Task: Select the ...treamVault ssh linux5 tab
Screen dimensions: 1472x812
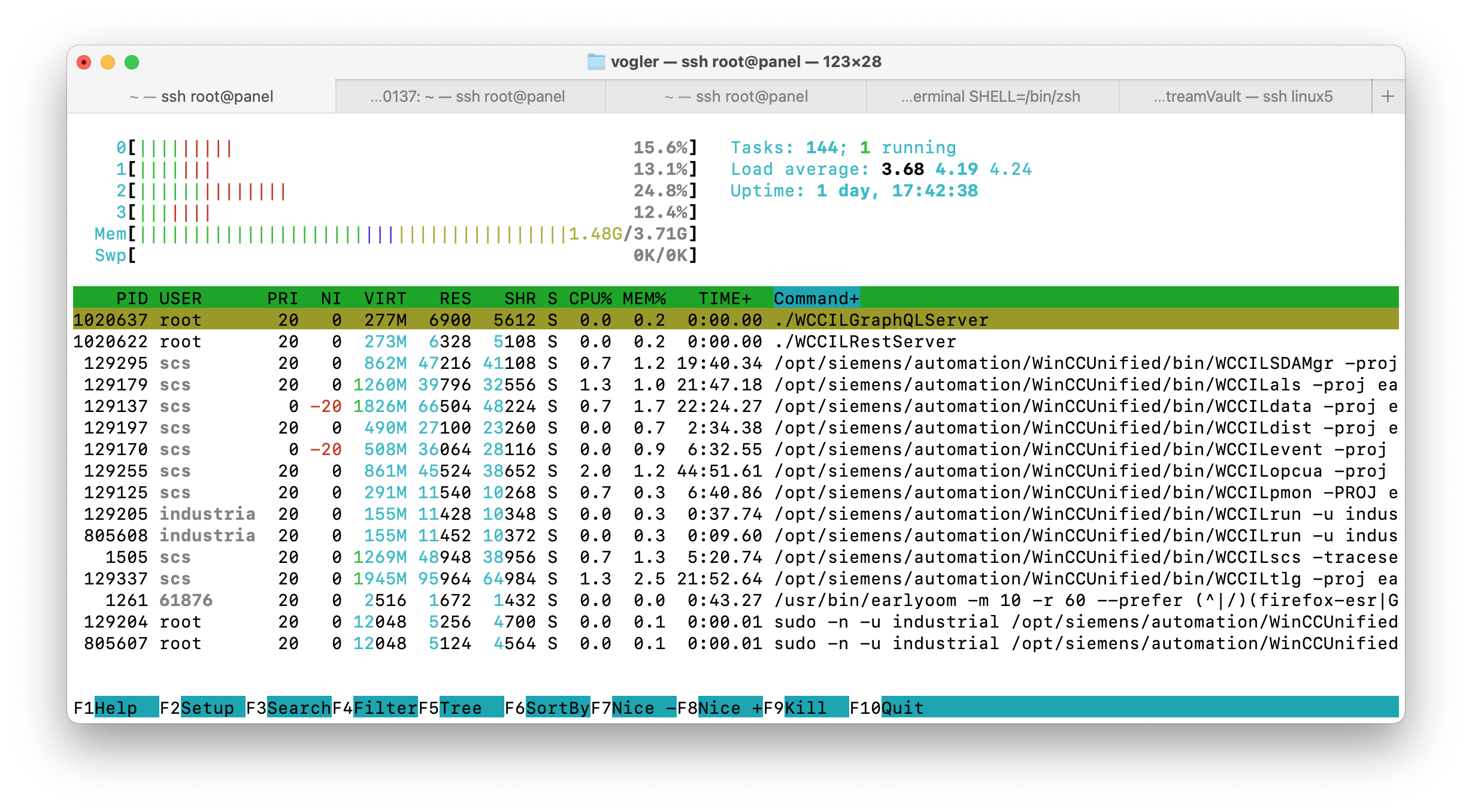Action: (1244, 96)
